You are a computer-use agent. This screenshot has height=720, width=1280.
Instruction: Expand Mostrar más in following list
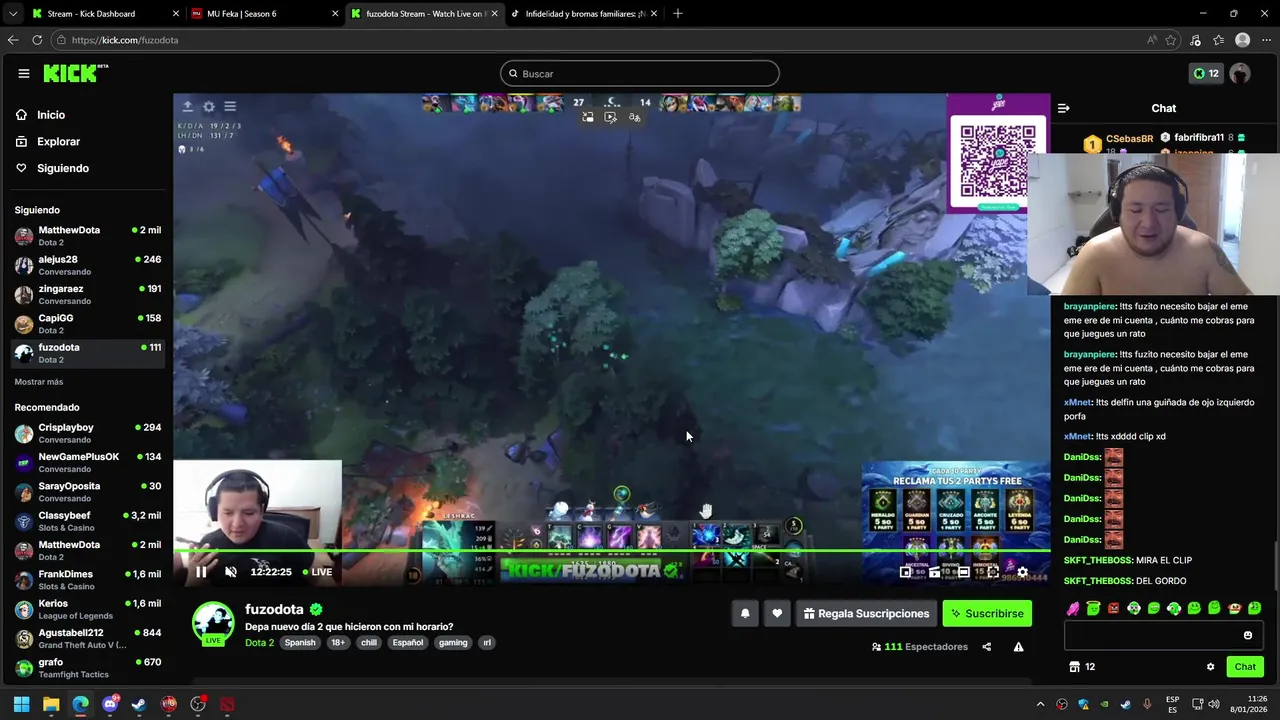(39, 382)
